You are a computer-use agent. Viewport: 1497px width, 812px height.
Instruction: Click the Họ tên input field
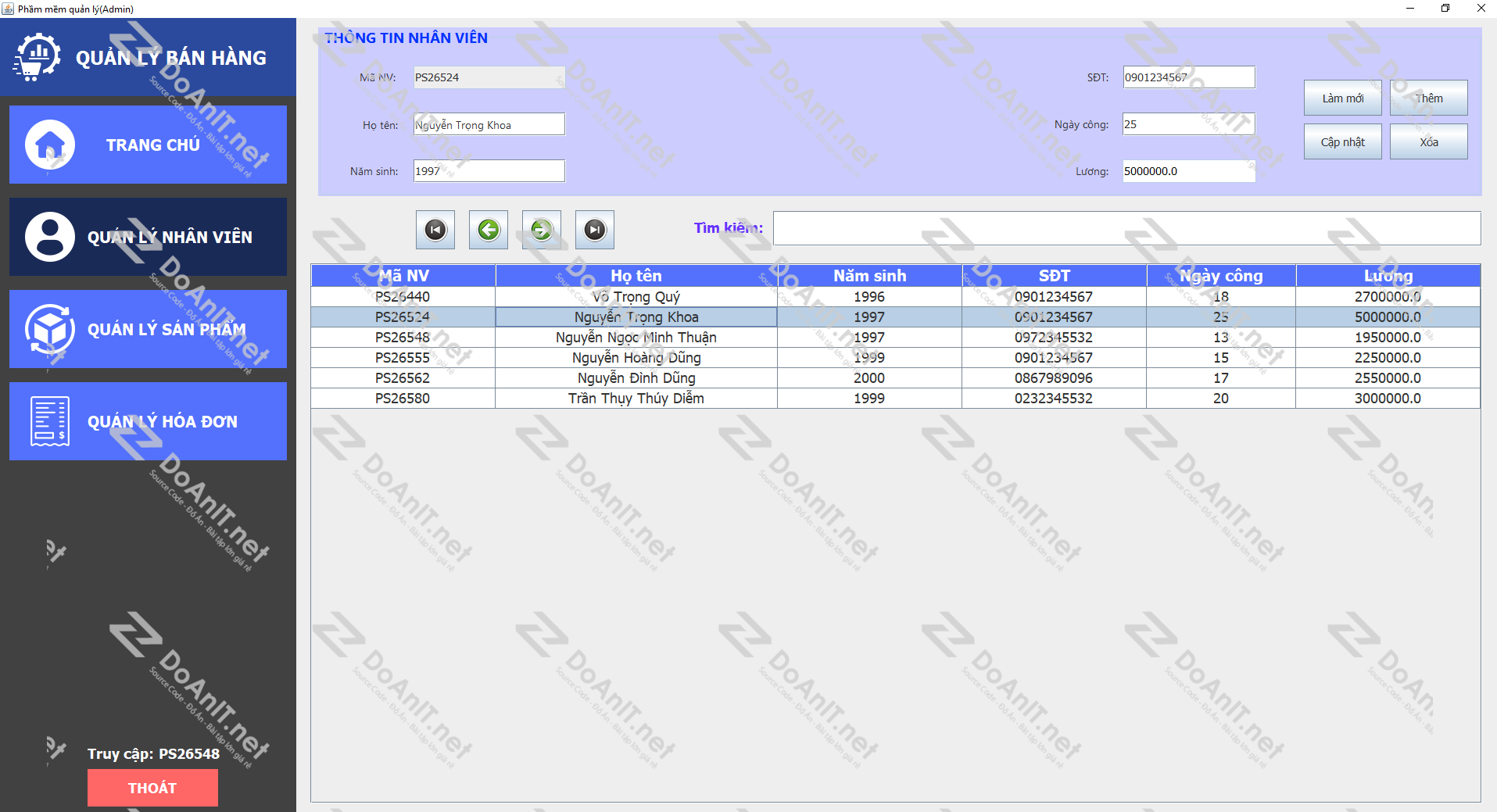(x=489, y=124)
